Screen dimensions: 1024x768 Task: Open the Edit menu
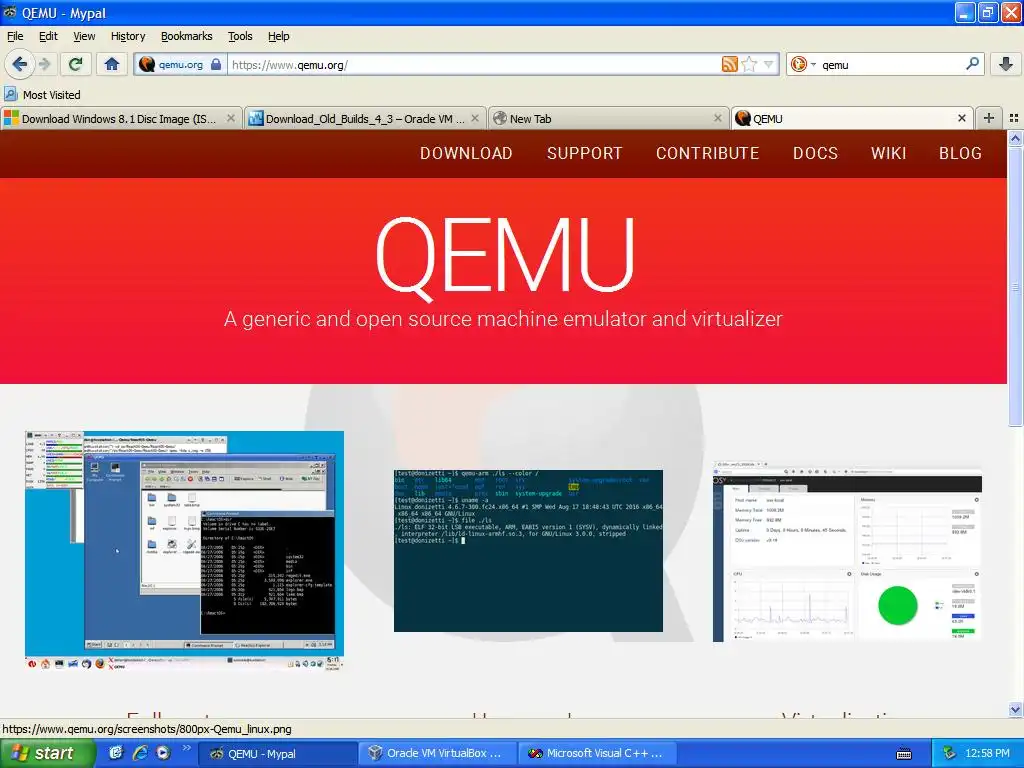(48, 36)
